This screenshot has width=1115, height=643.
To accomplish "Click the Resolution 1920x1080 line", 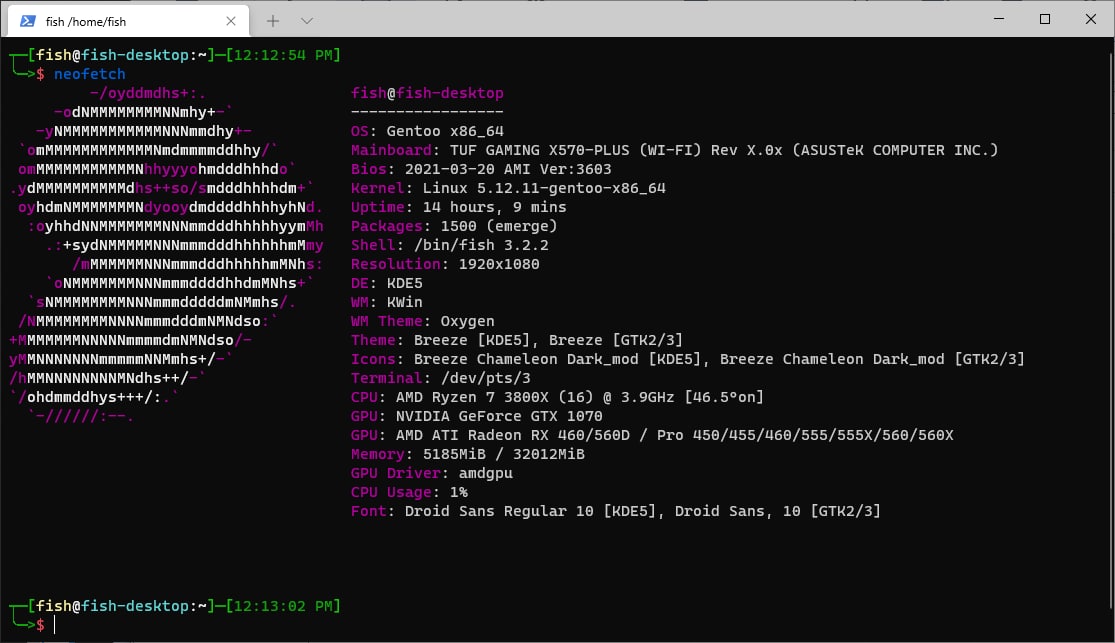I will (445, 264).
